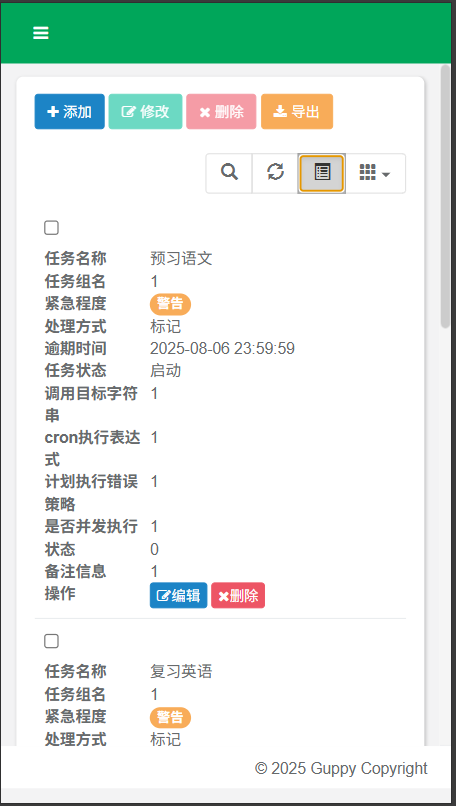Click the 逾期时间 label
The width and height of the screenshot is (456, 806).
[x=76, y=349]
